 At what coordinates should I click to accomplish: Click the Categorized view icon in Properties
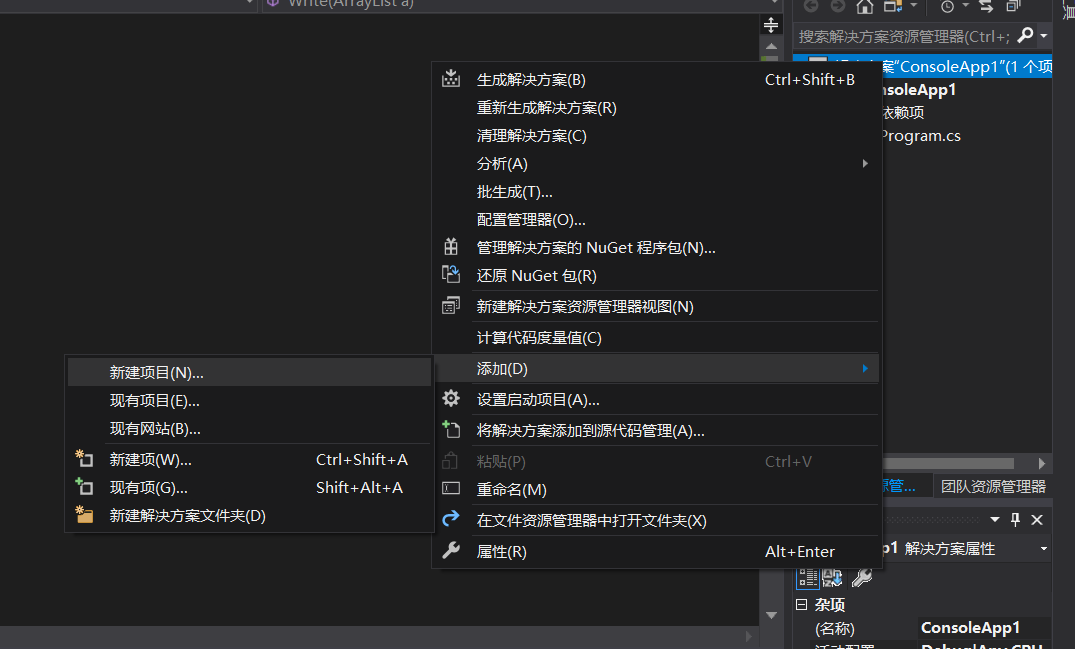click(808, 578)
